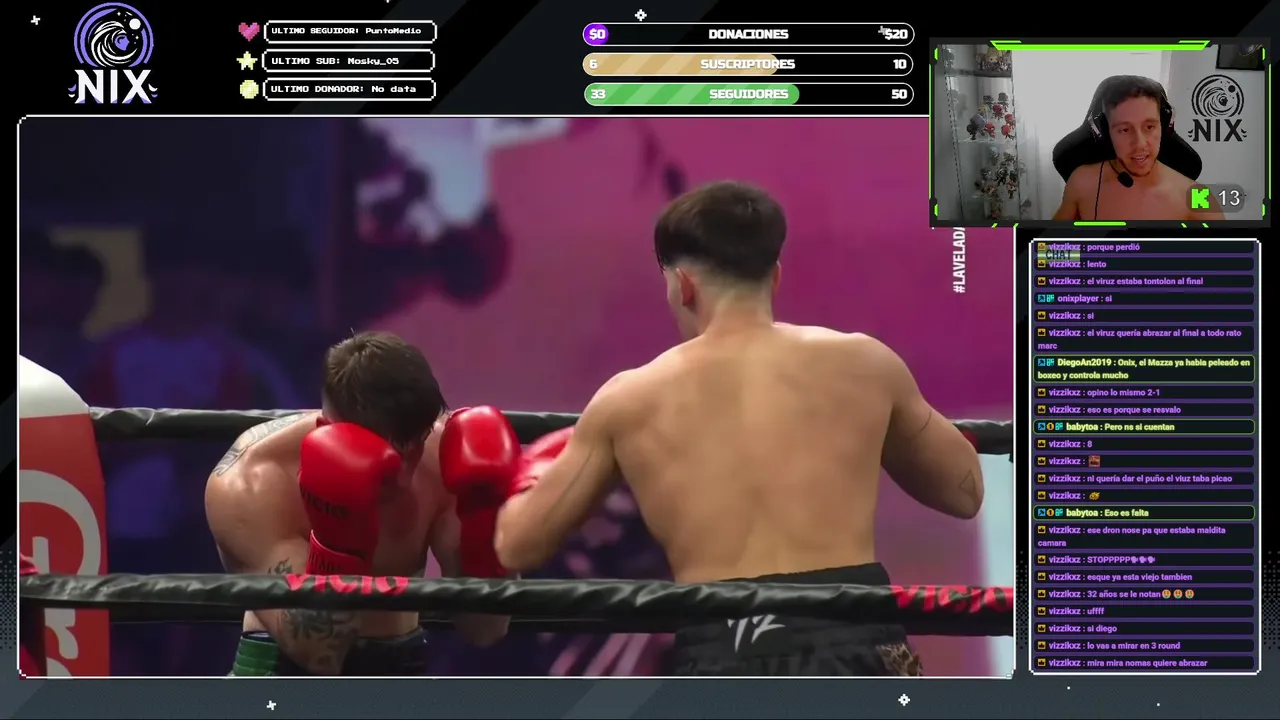This screenshot has height=720, width=1280.
Task: Click the Suscriptores goal progress bar
Action: pos(748,64)
